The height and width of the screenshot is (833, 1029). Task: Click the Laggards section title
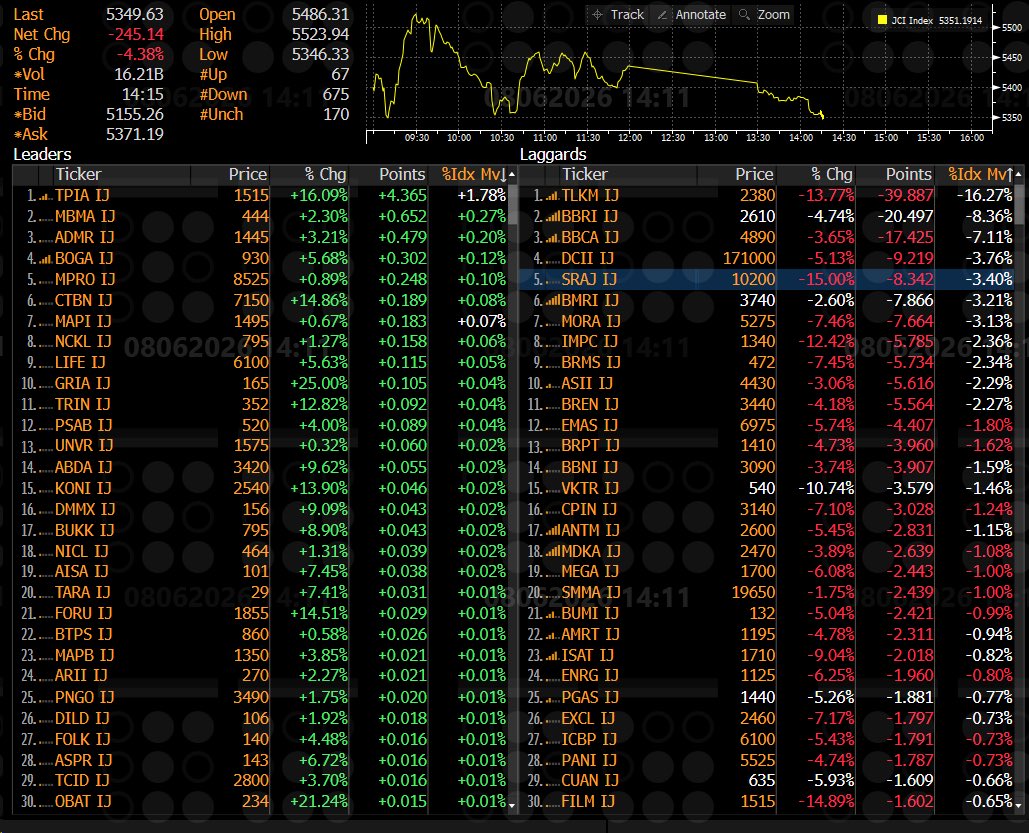click(x=553, y=154)
